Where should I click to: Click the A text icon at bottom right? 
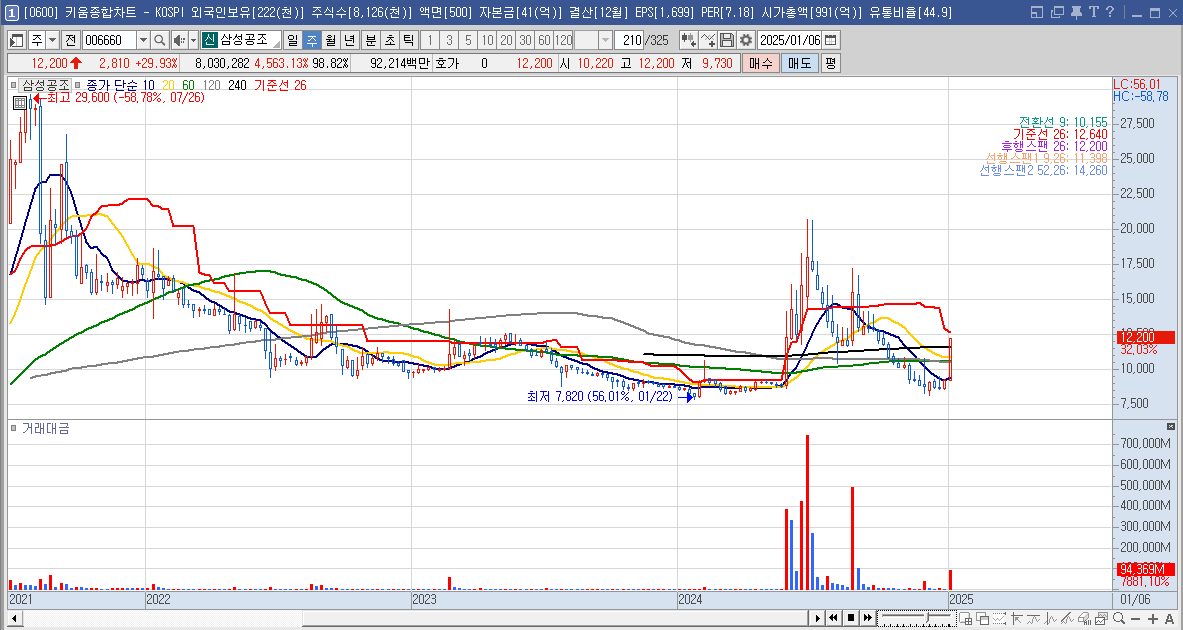1169,619
